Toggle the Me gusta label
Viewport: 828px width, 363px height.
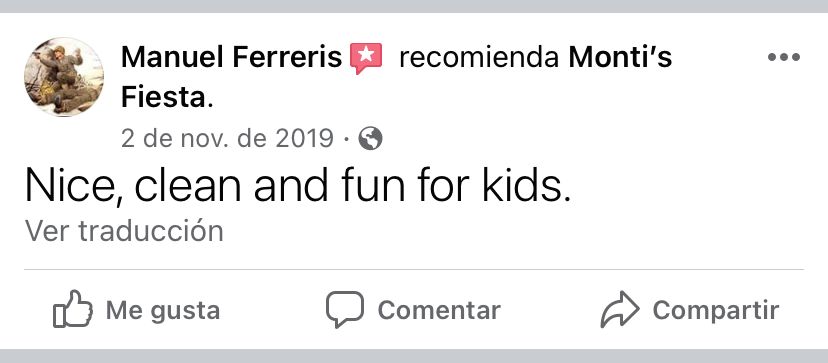(163, 310)
